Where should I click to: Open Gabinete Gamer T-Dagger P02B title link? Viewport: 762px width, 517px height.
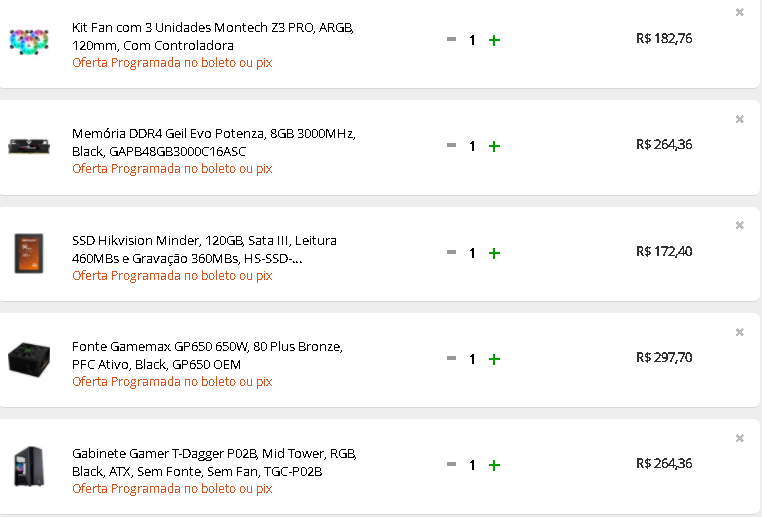pos(214,462)
